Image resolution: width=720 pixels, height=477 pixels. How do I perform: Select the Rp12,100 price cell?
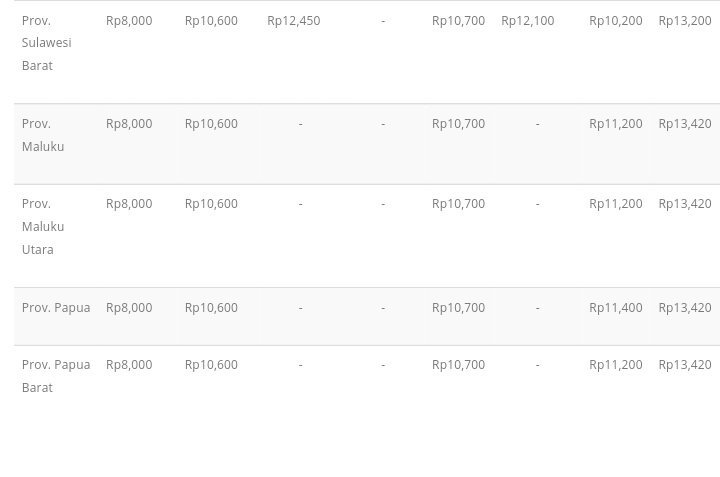click(x=527, y=21)
